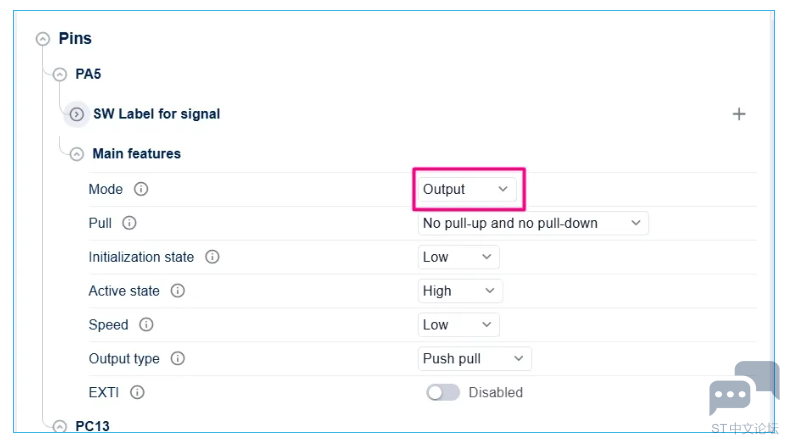Collapse the Pins section
The height and width of the screenshot is (444, 788).
tap(43, 39)
